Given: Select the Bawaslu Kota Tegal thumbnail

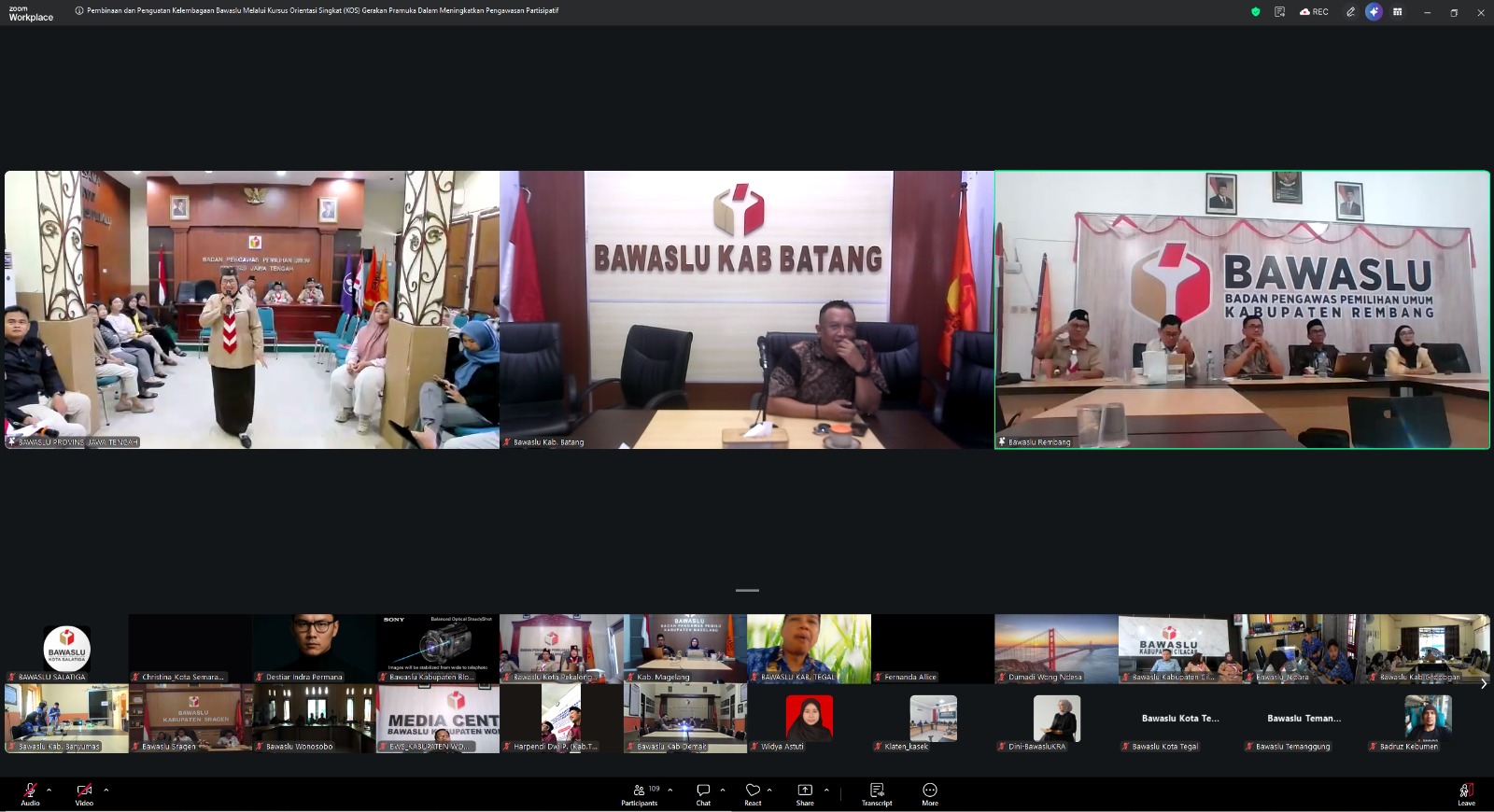Looking at the screenshot, I should [x=1180, y=719].
